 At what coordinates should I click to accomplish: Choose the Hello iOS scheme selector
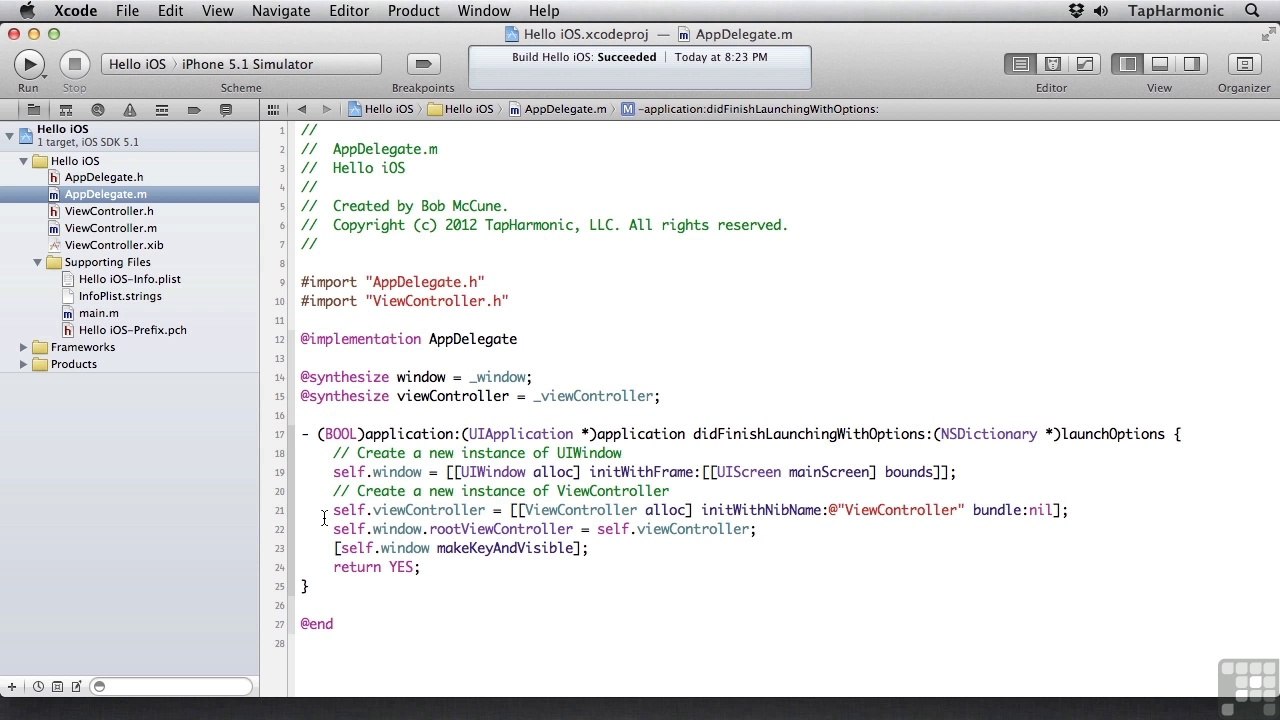137,64
